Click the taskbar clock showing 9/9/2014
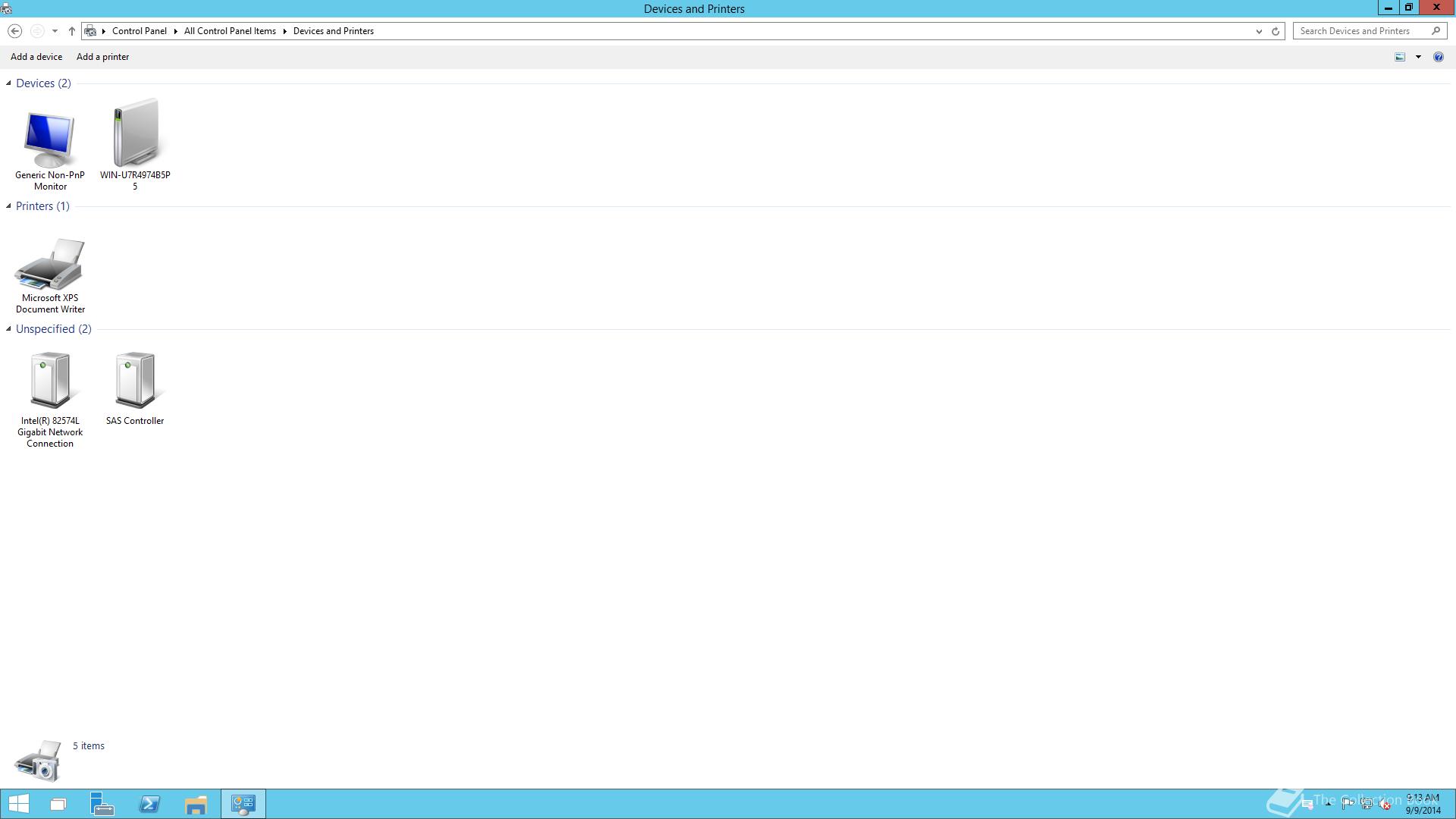 [1423, 805]
